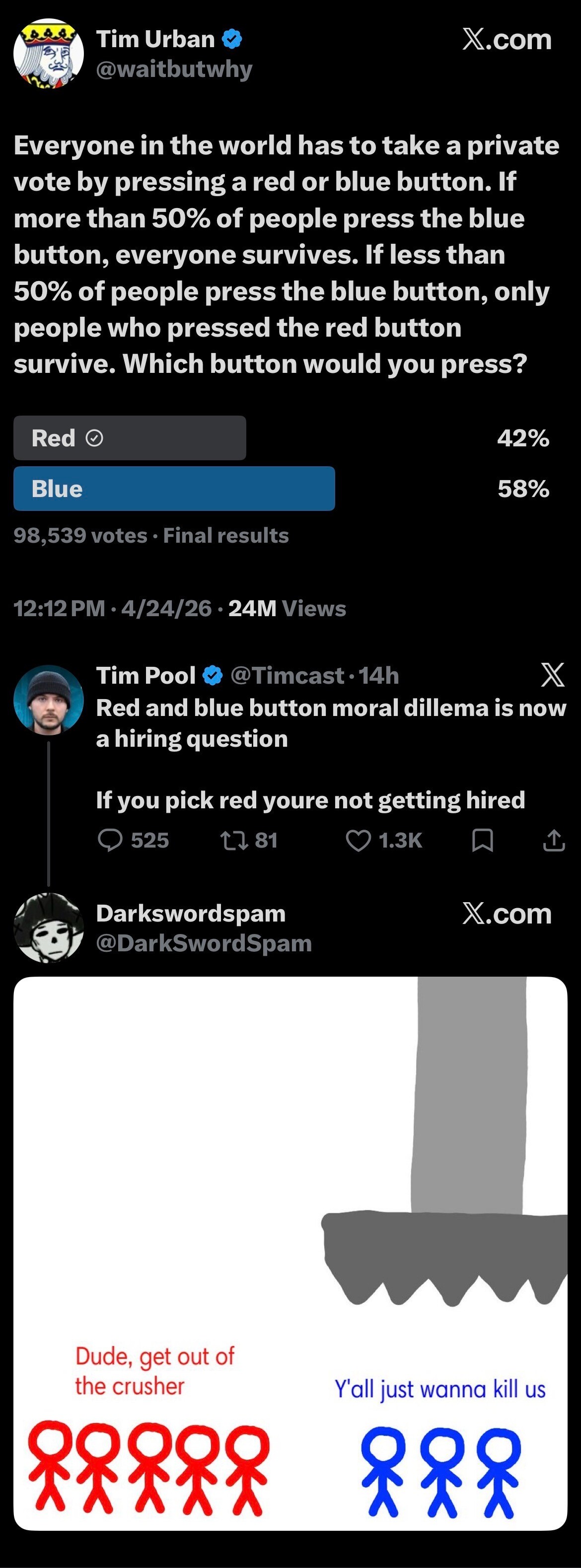Like Tim Pool's tweet via the heart icon

point(358,841)
